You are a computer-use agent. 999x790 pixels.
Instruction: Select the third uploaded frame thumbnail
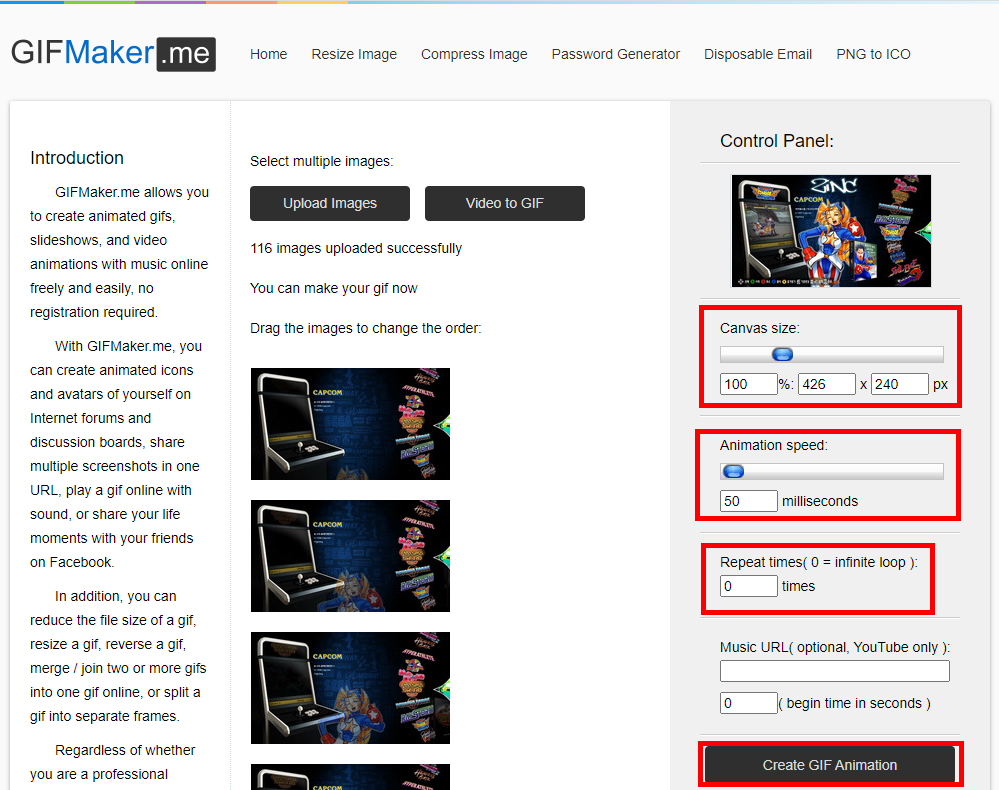(350, 687)
